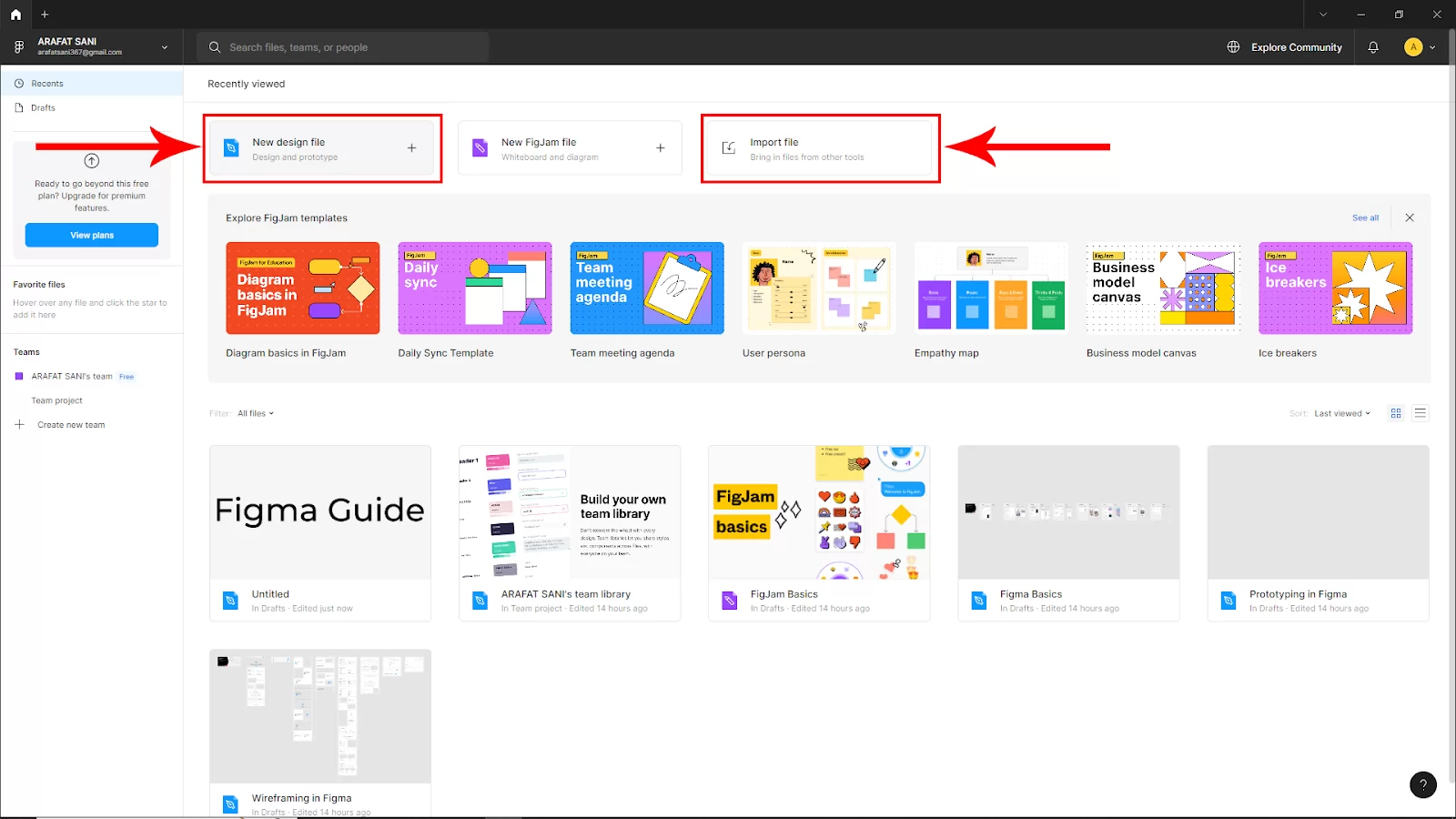Click the Free badge beside the team

(x=126, y=377)
